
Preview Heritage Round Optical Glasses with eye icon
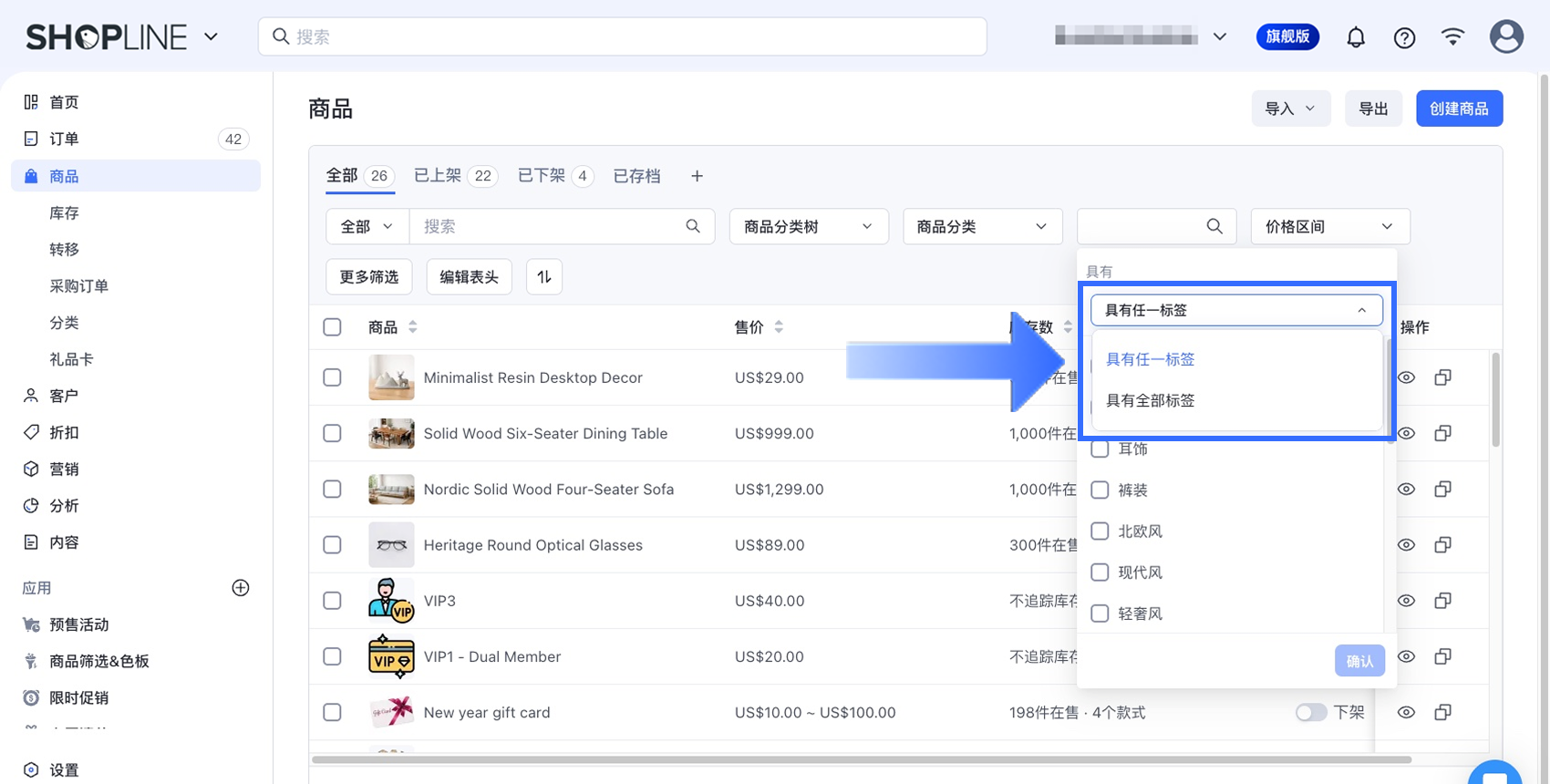coord(1406,545)
